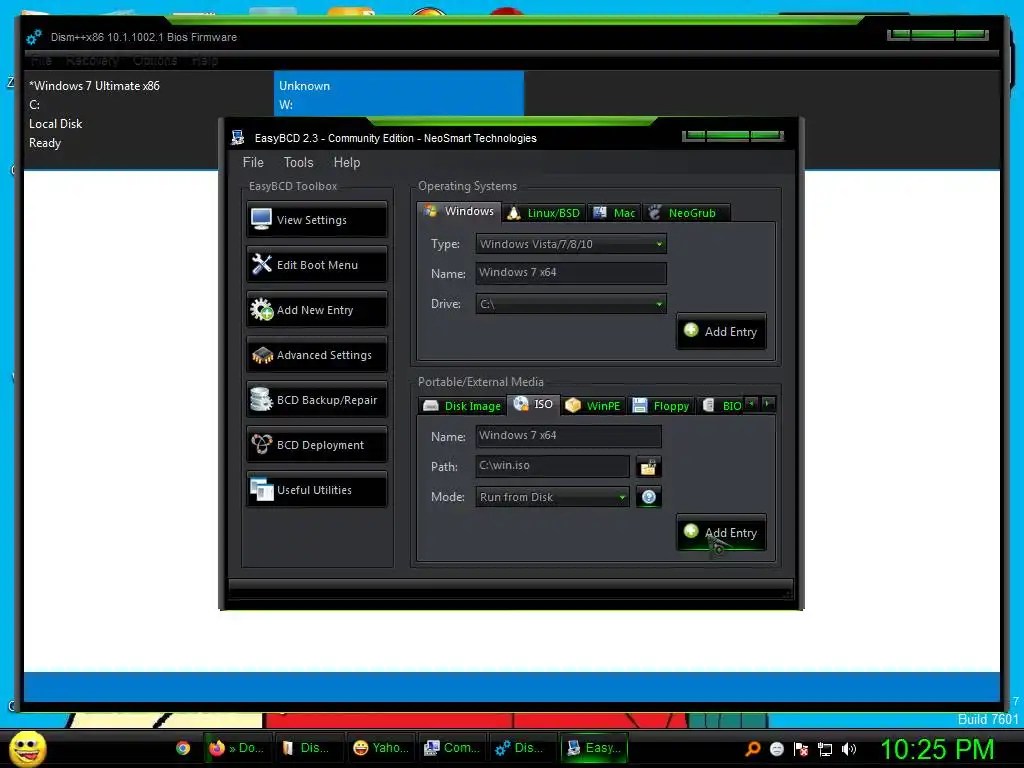Open the volume speaker tray icon
This screenshot has height=768, width=1024.
(849, 749)
